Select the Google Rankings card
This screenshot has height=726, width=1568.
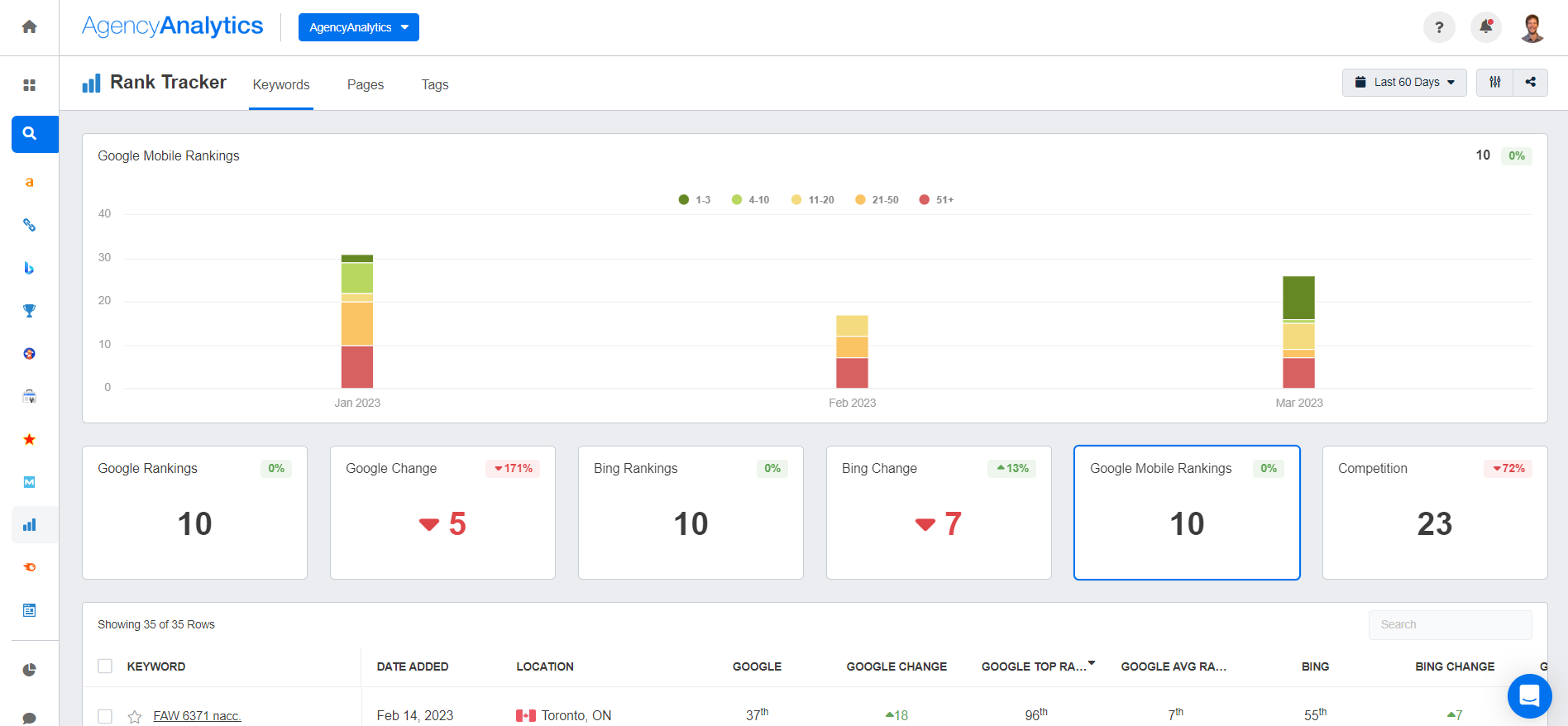[x=195, y=513]
